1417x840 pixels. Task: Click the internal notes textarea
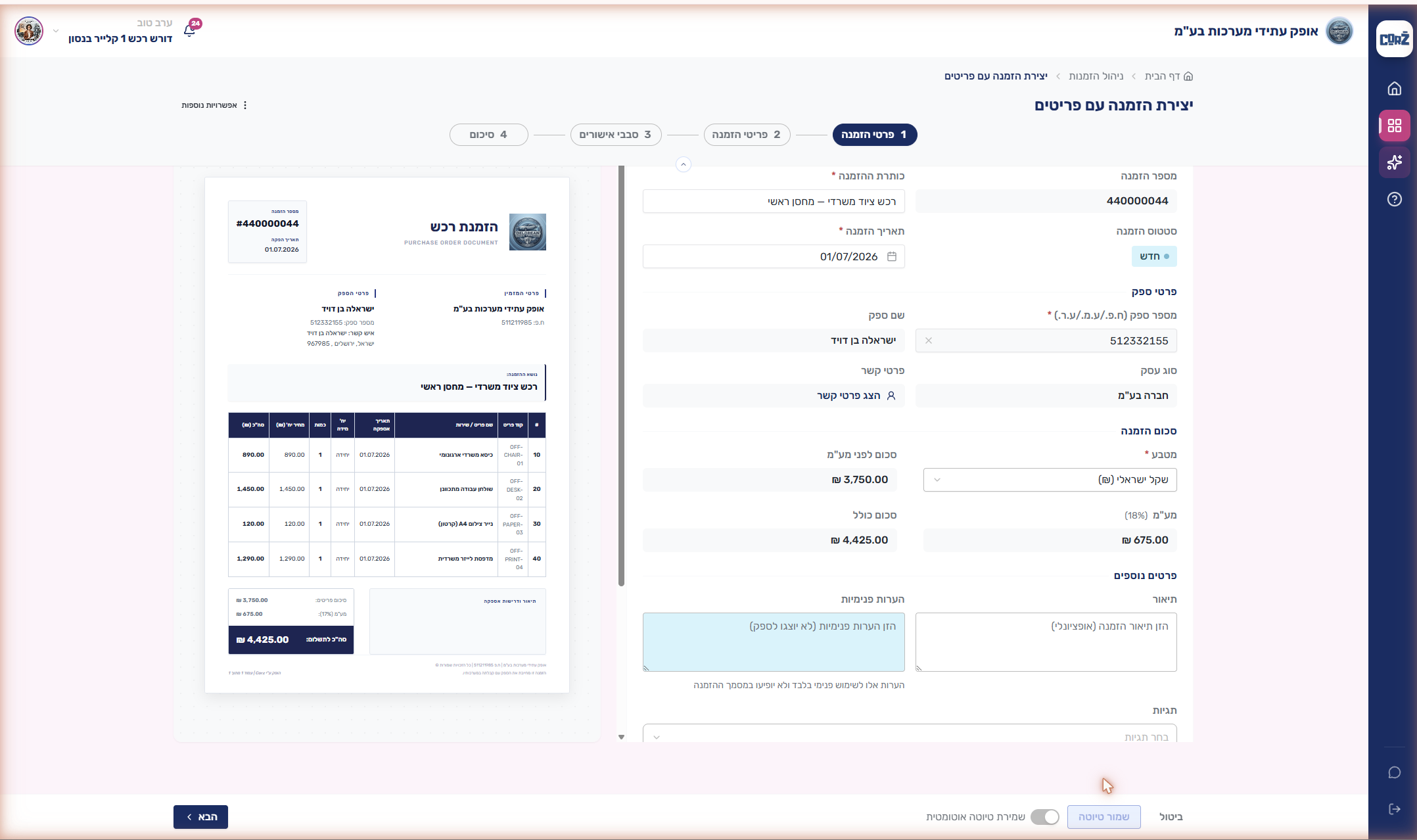tap(774, 642)
